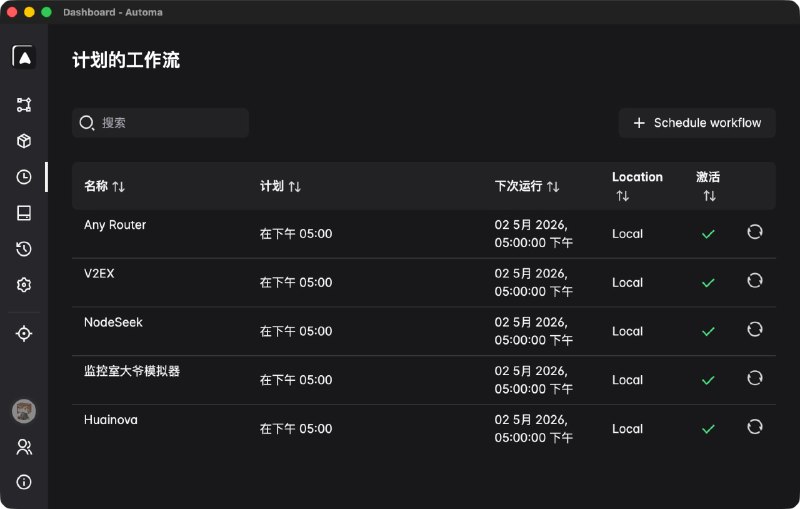Toggle active checkmark for Any Router
Viewport: 800px width, 509px height.
pyautogui.click(x=708, y=234)
